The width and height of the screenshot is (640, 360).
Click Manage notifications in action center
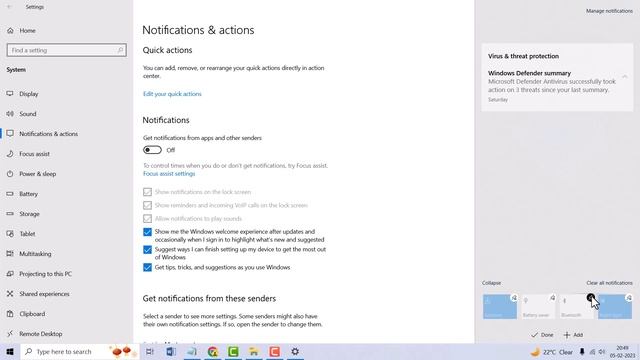pyautogui.click(x=609, y=11)
